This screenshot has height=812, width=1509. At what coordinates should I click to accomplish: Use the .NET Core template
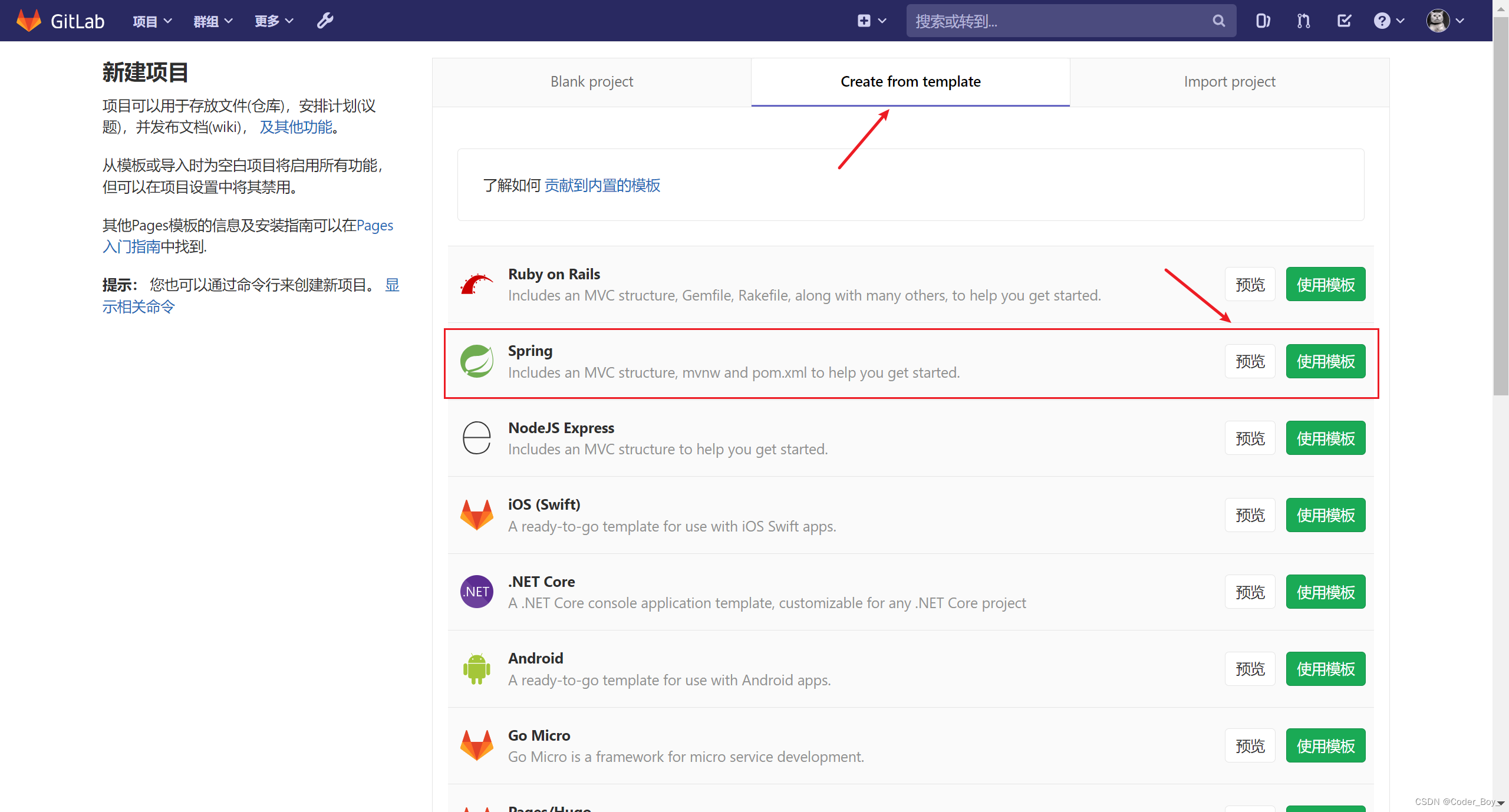[1325, 592]
